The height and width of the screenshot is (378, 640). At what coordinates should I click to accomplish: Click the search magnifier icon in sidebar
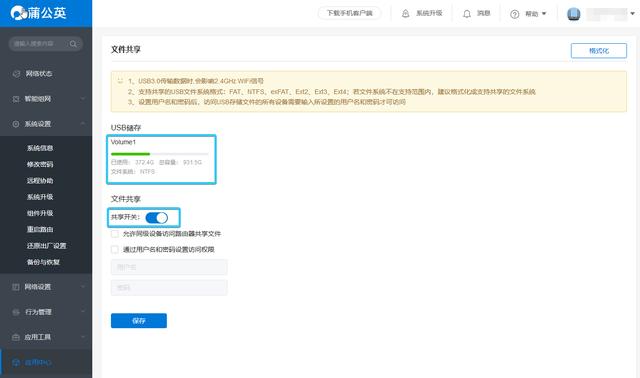(x=73, y=44)
